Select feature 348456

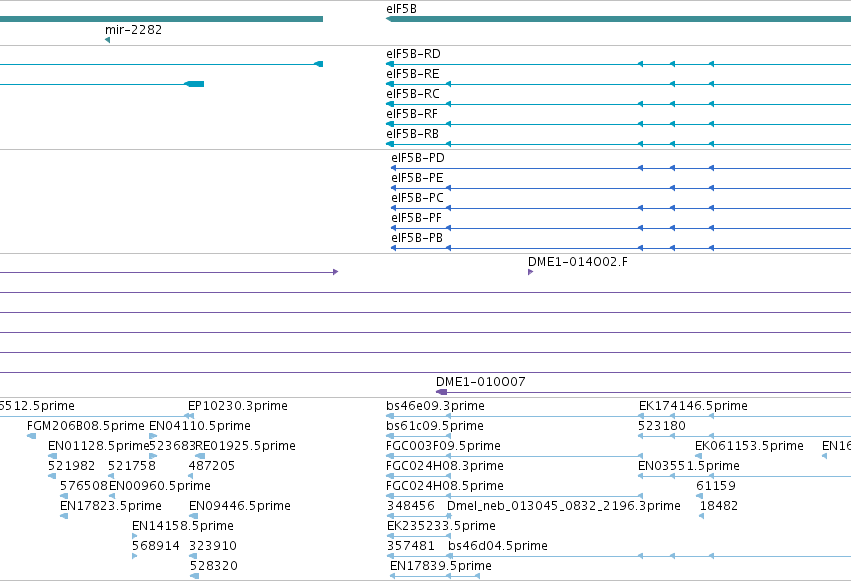pyautogui.click(x=411, y=506)
